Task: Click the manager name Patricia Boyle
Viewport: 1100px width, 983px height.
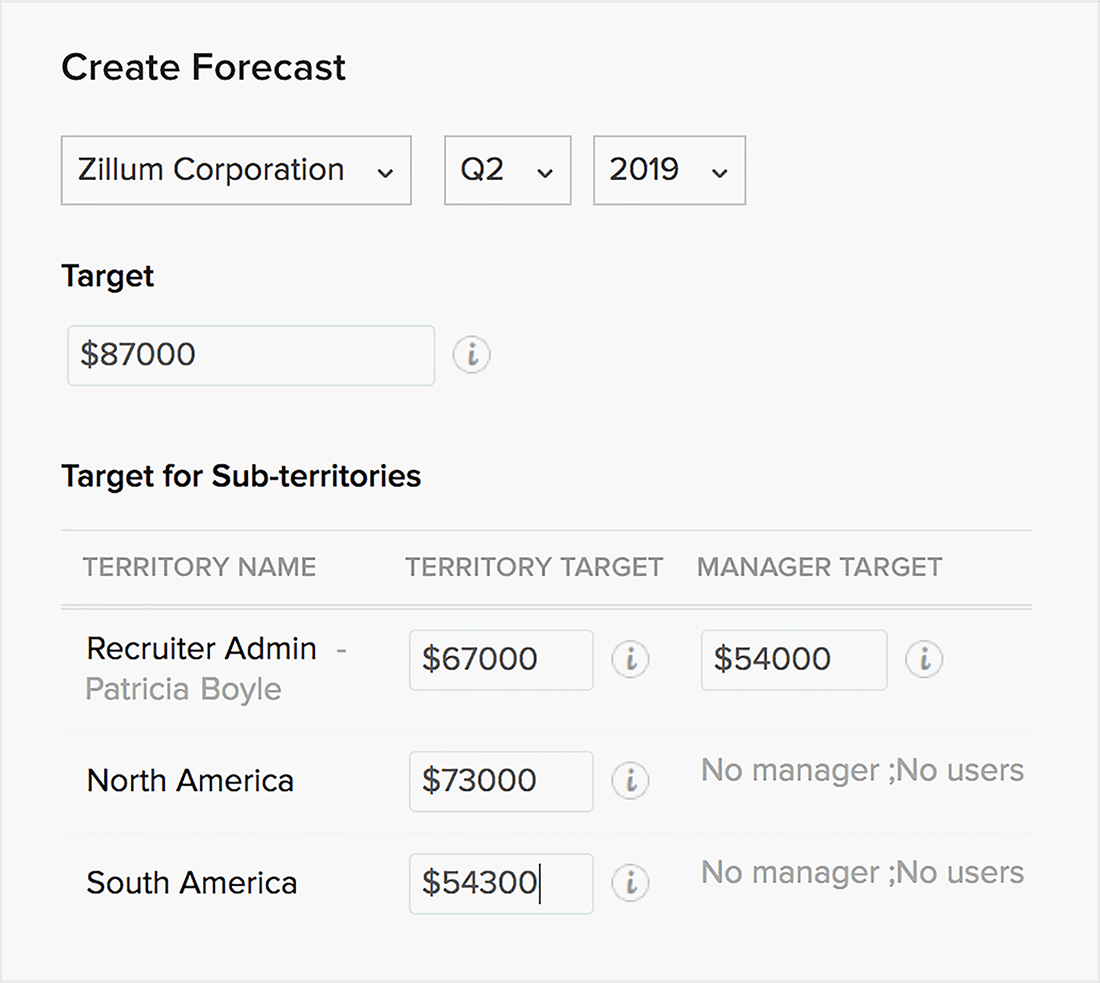Action: [x=183, y=689]
